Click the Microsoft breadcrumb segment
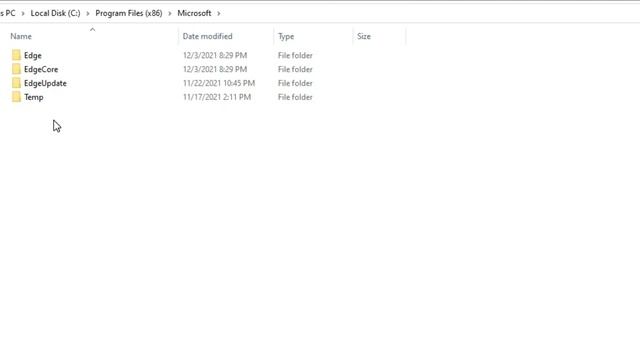This screenshot has height=360, width=640. [x=194, y=13]
